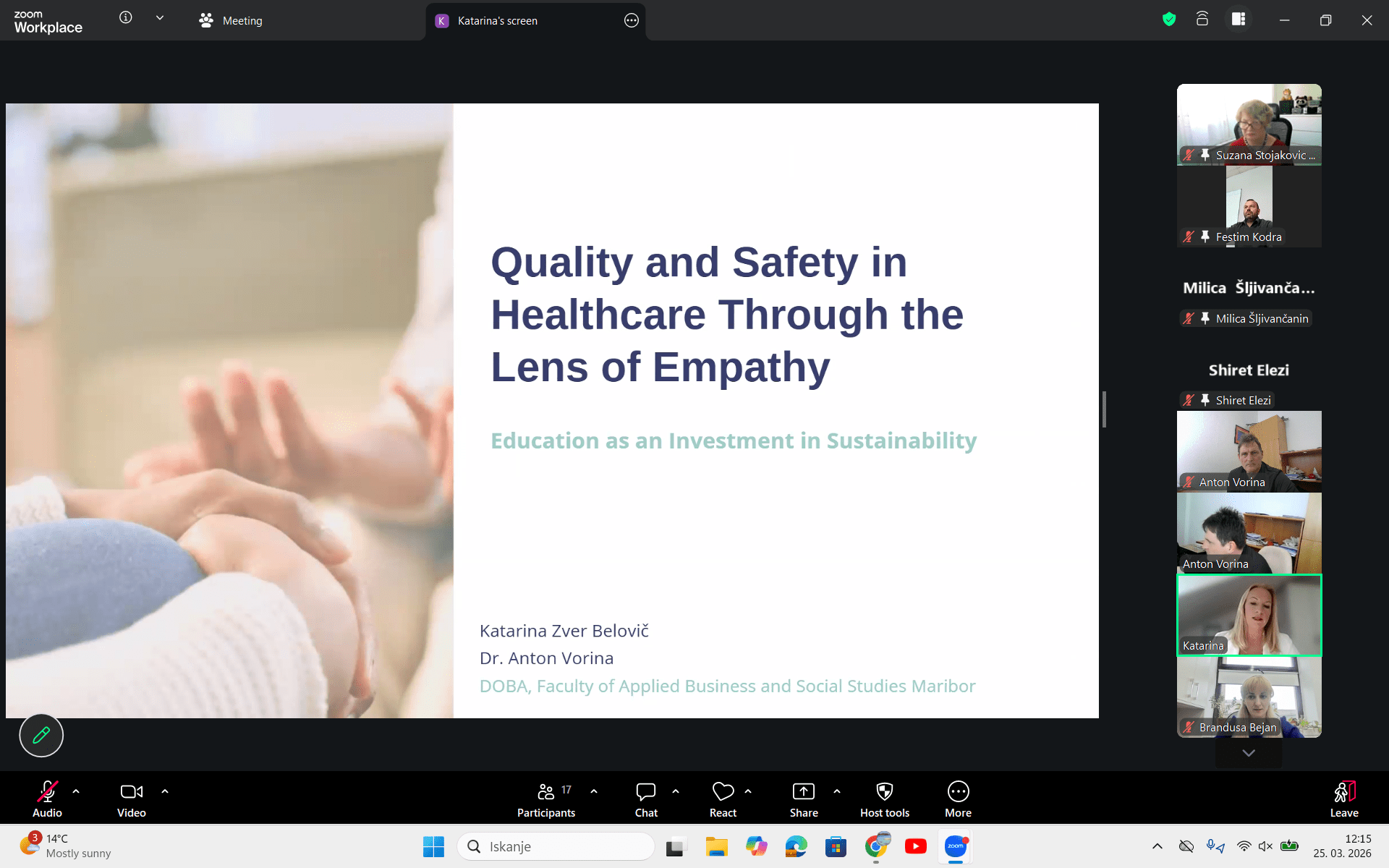Click the Iskanje taskbar search box
The image size is (1389, 868).
click(x=556, y=846)
